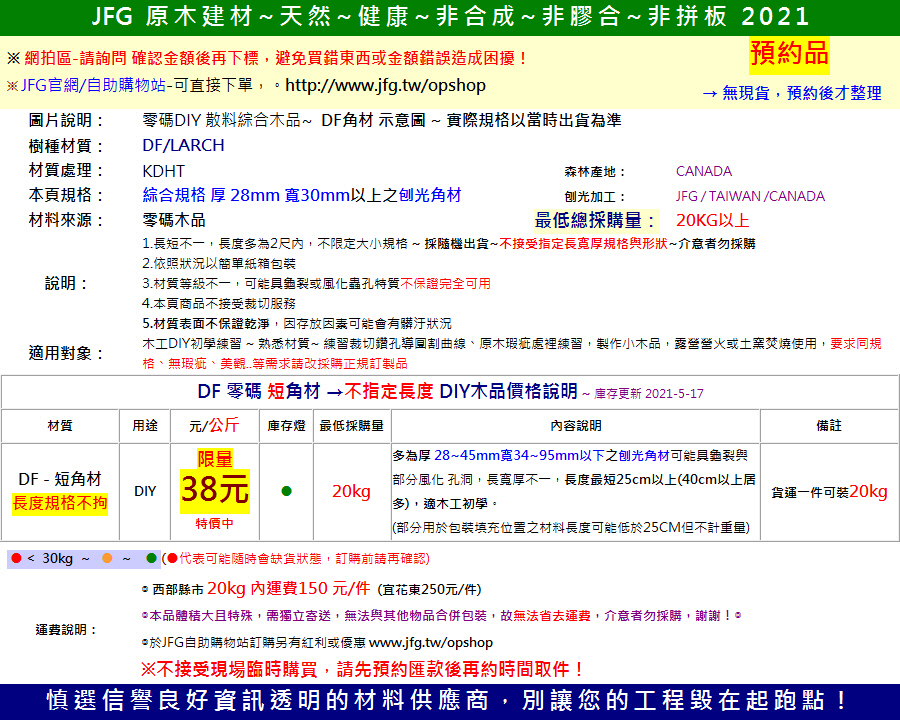Select the '零碼木品' material source value
The height and width of the screenshot is (720, 900).
click(174, 220)
